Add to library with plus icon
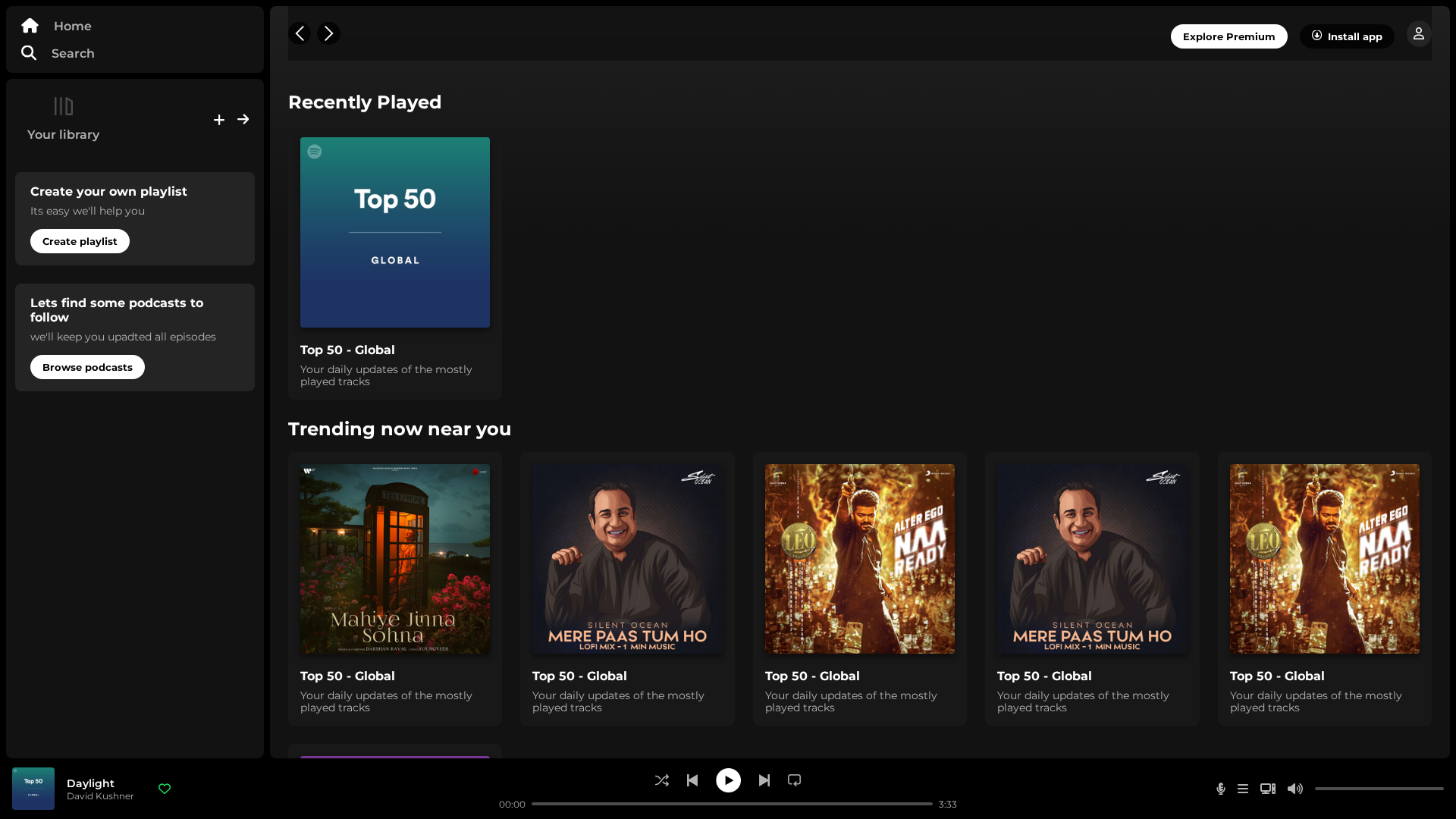 [219, 120]
